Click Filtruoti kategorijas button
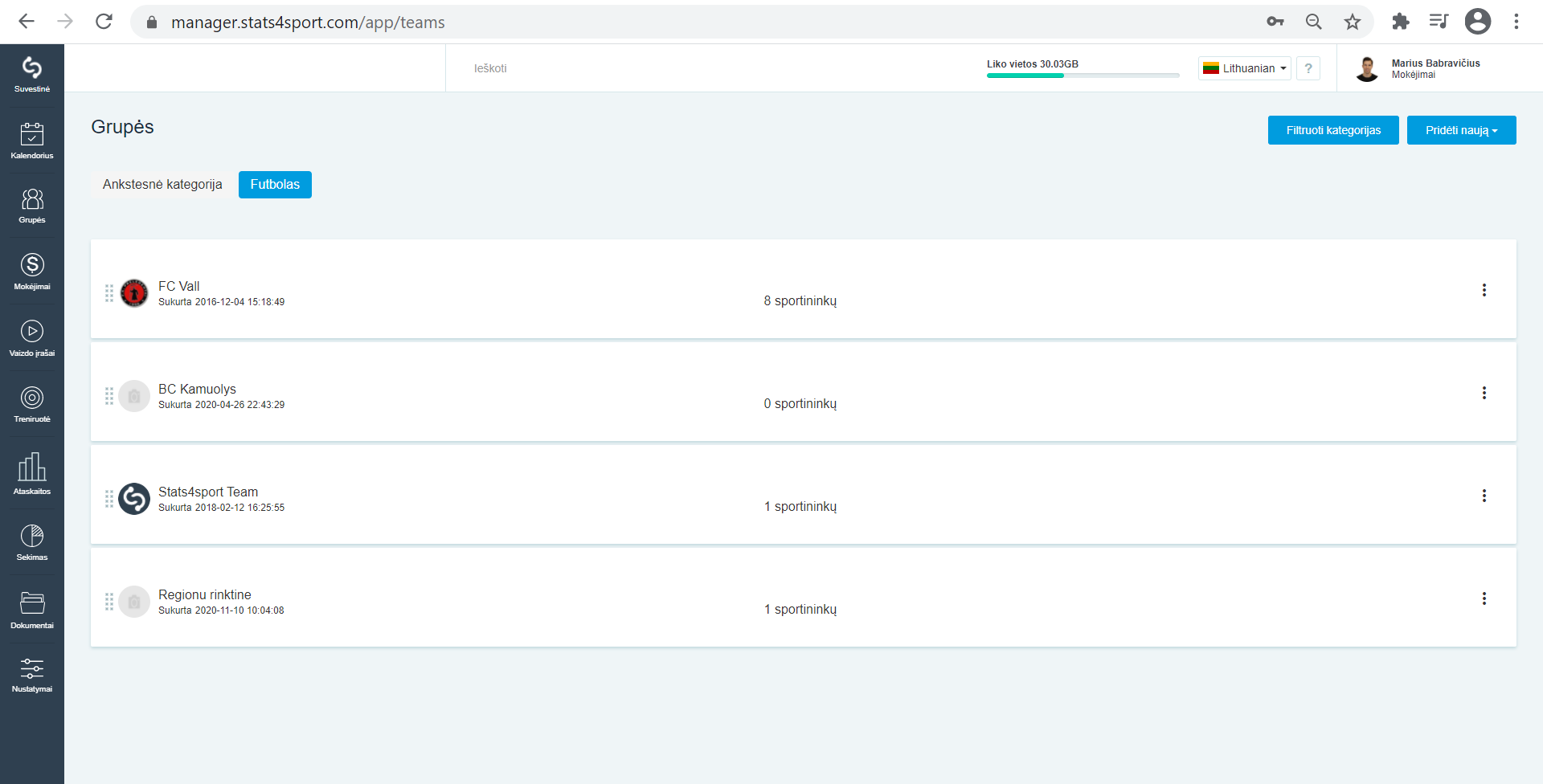Image resolution: width=1543 pixels, height=784 pixels. tap(1333, 130)
